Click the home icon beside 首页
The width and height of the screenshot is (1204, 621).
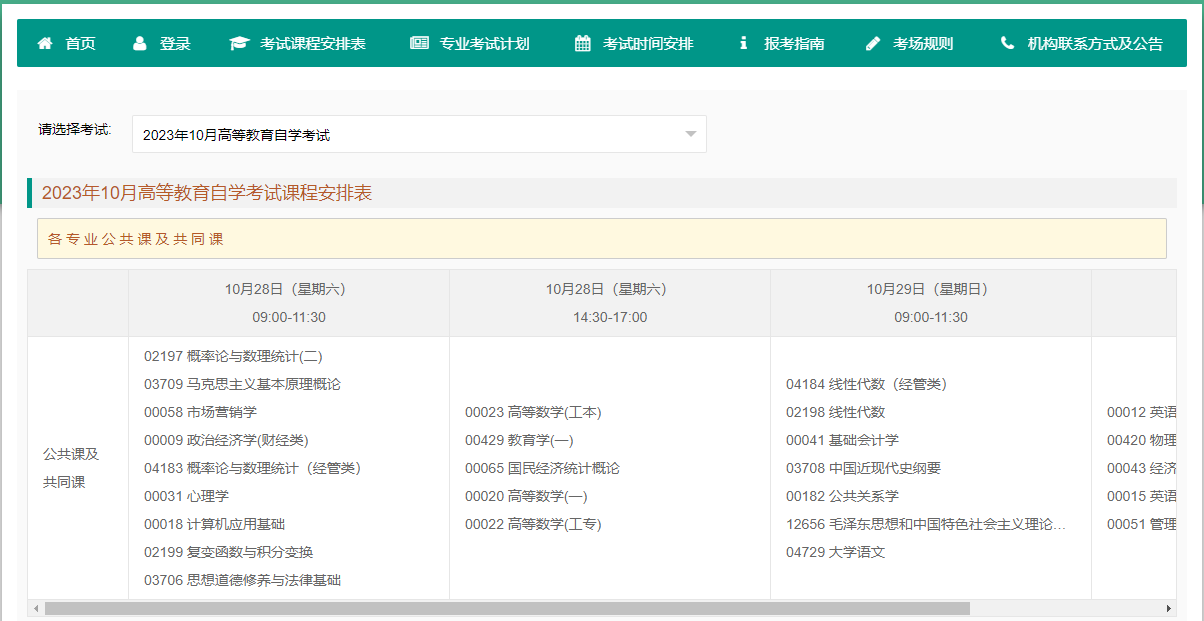(45, 44)
